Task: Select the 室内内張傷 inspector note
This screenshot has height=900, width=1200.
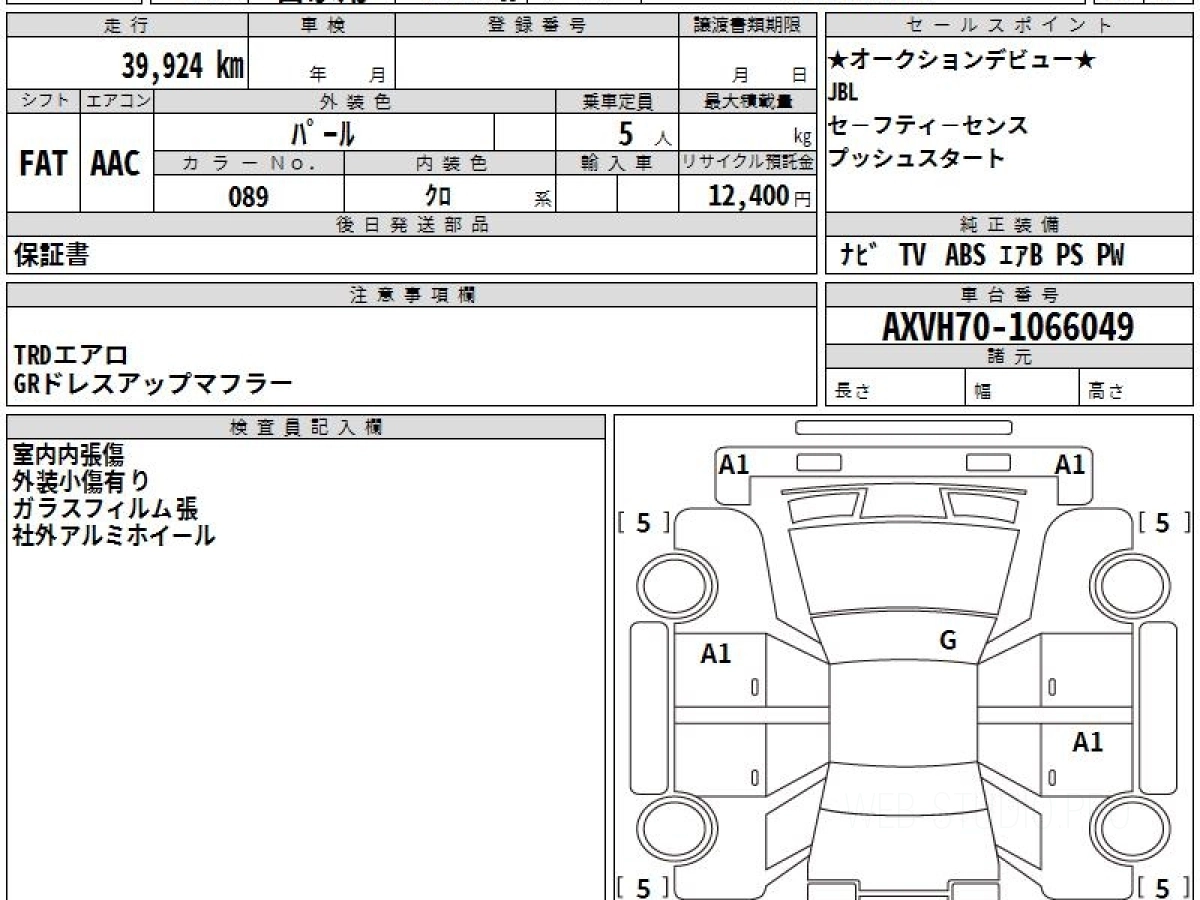Action: [69, 455]
